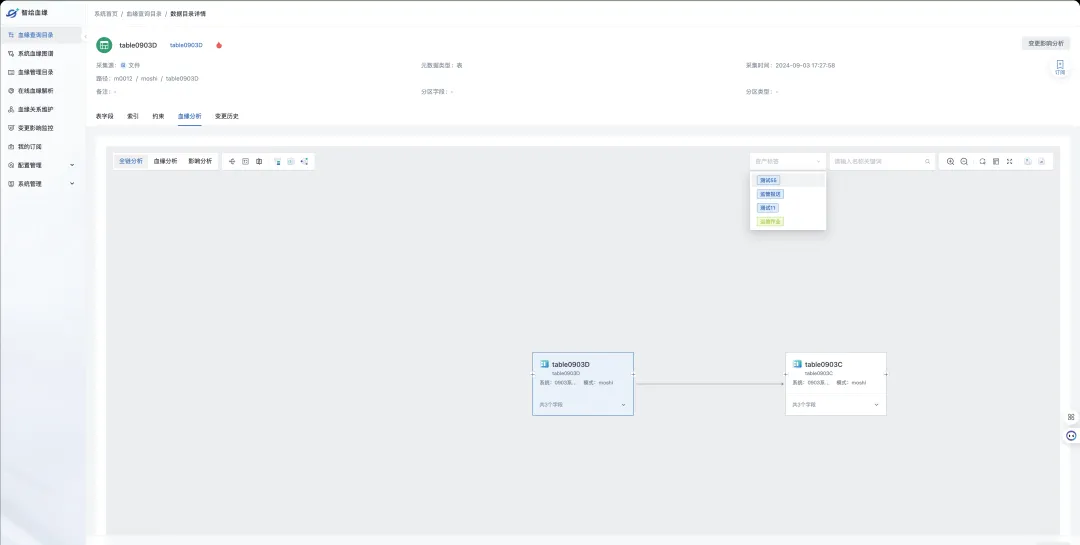Choose the 测试66 tag option

click(x=788, y=181)
